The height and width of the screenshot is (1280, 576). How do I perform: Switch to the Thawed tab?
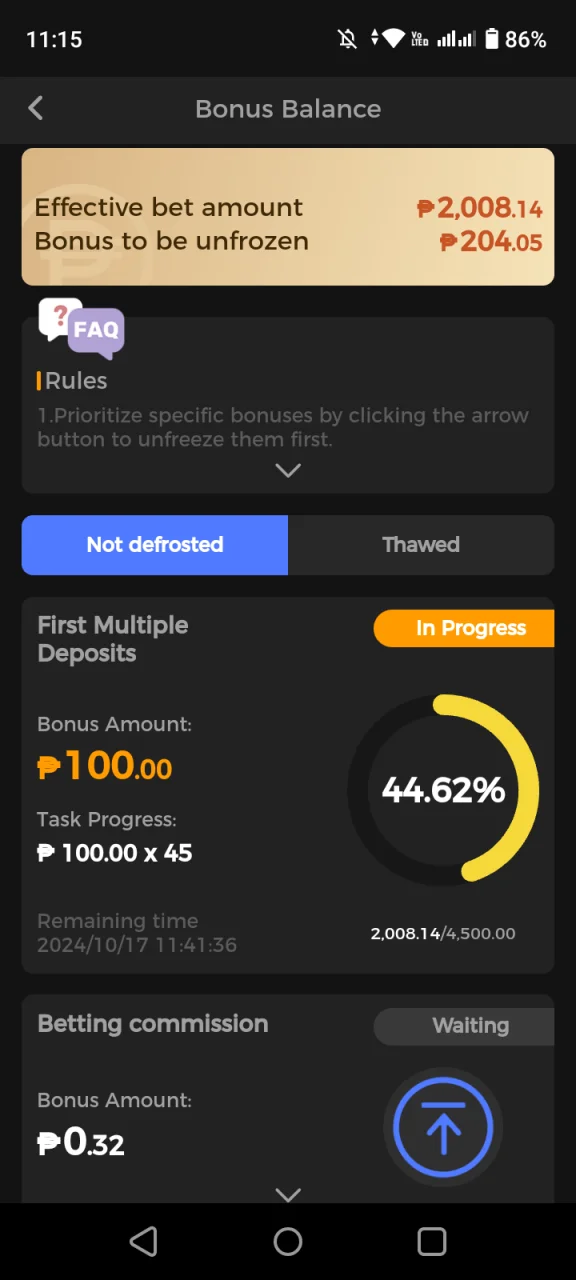(x=421, y=545)
